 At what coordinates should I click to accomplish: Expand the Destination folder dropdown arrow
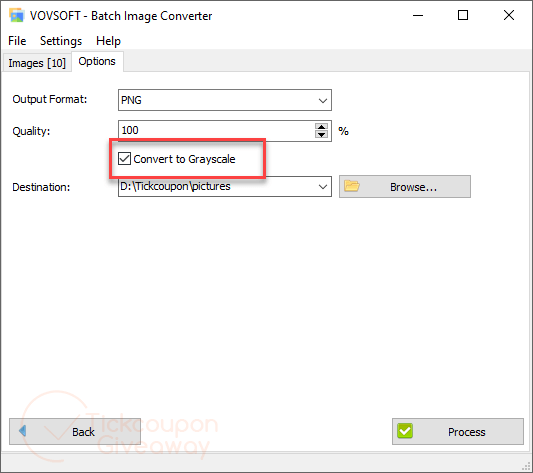pyautogui.click(x=323, y=186)
